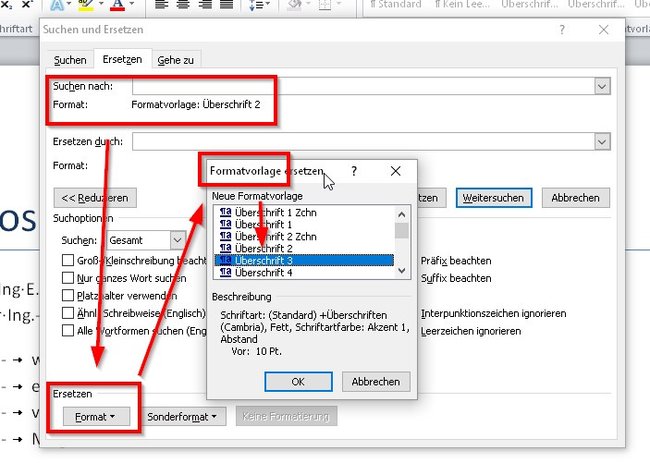The image size is (650, 463).
Task: Click the Keine Formatierung button
Action: pos(286,416)
